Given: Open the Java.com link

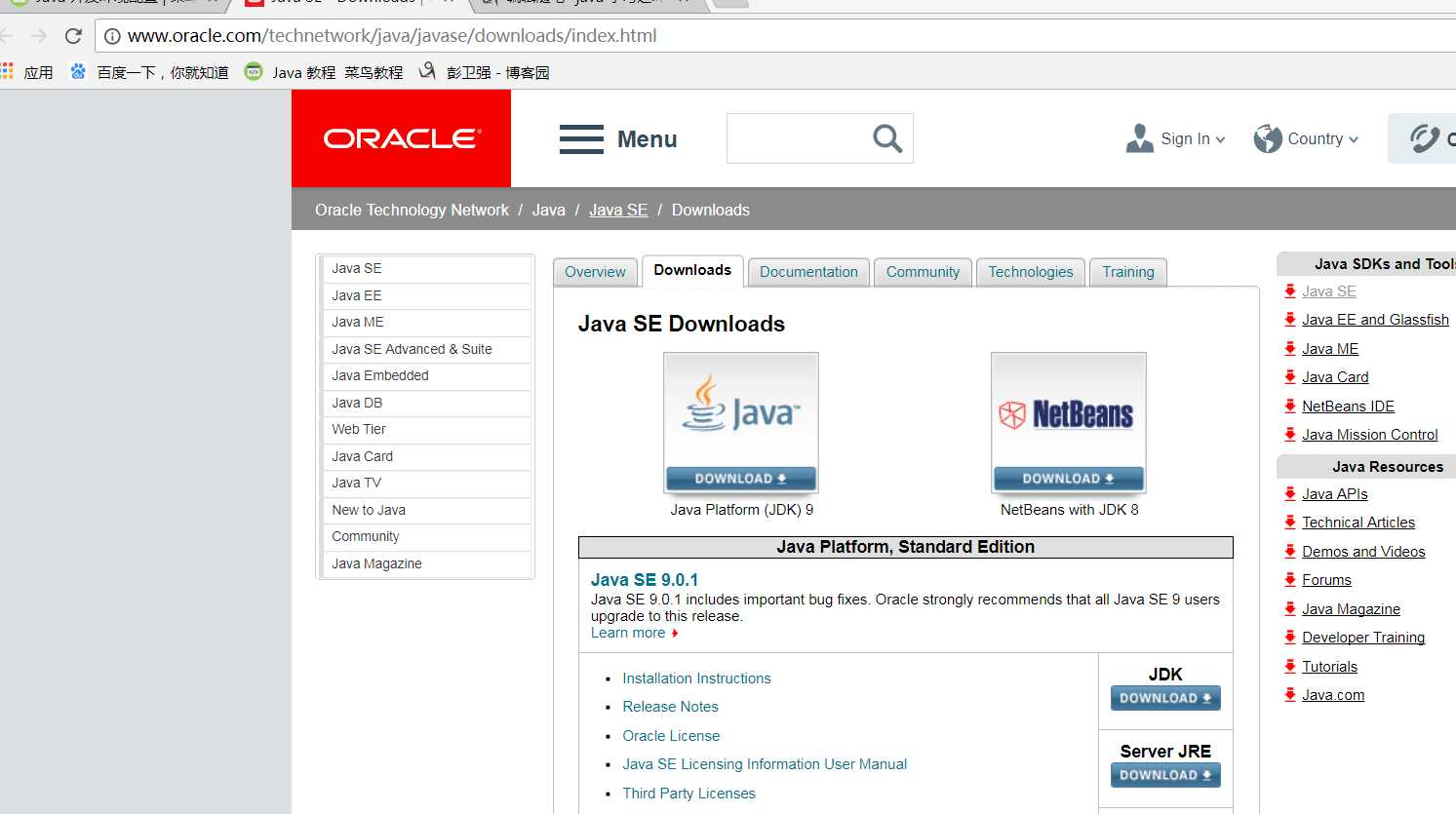Looking at the screenshot, I should [1333, 695].
